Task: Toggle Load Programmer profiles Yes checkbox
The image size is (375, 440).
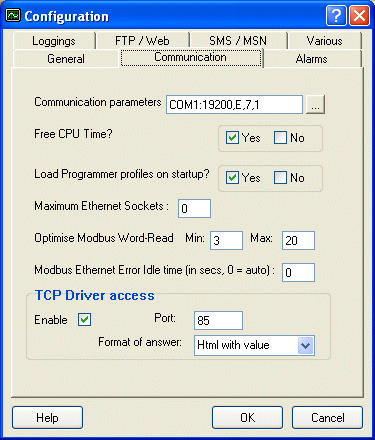Action: [232, 178]
